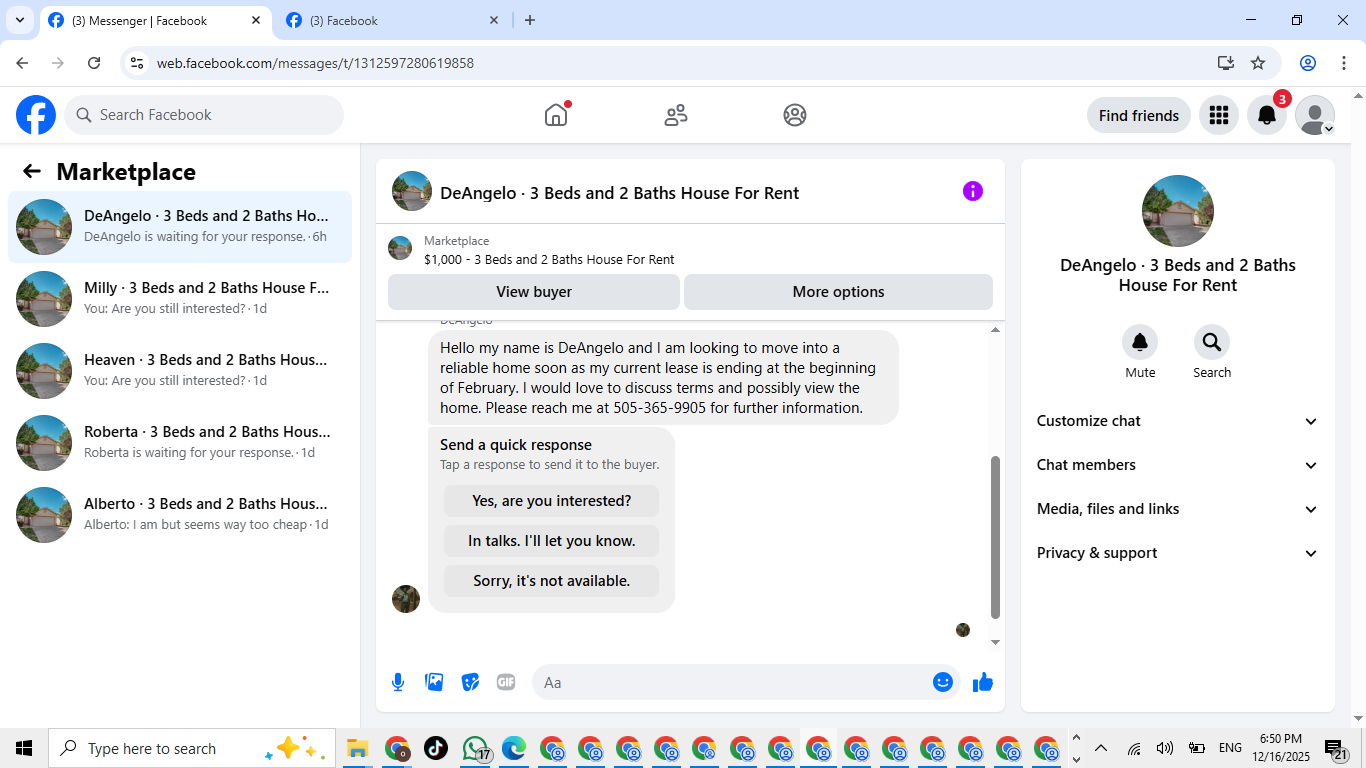Click the chat scrollbar down arrow
Image resolution: width=1366 pixels, height=768 pixels.
point(995,642)
